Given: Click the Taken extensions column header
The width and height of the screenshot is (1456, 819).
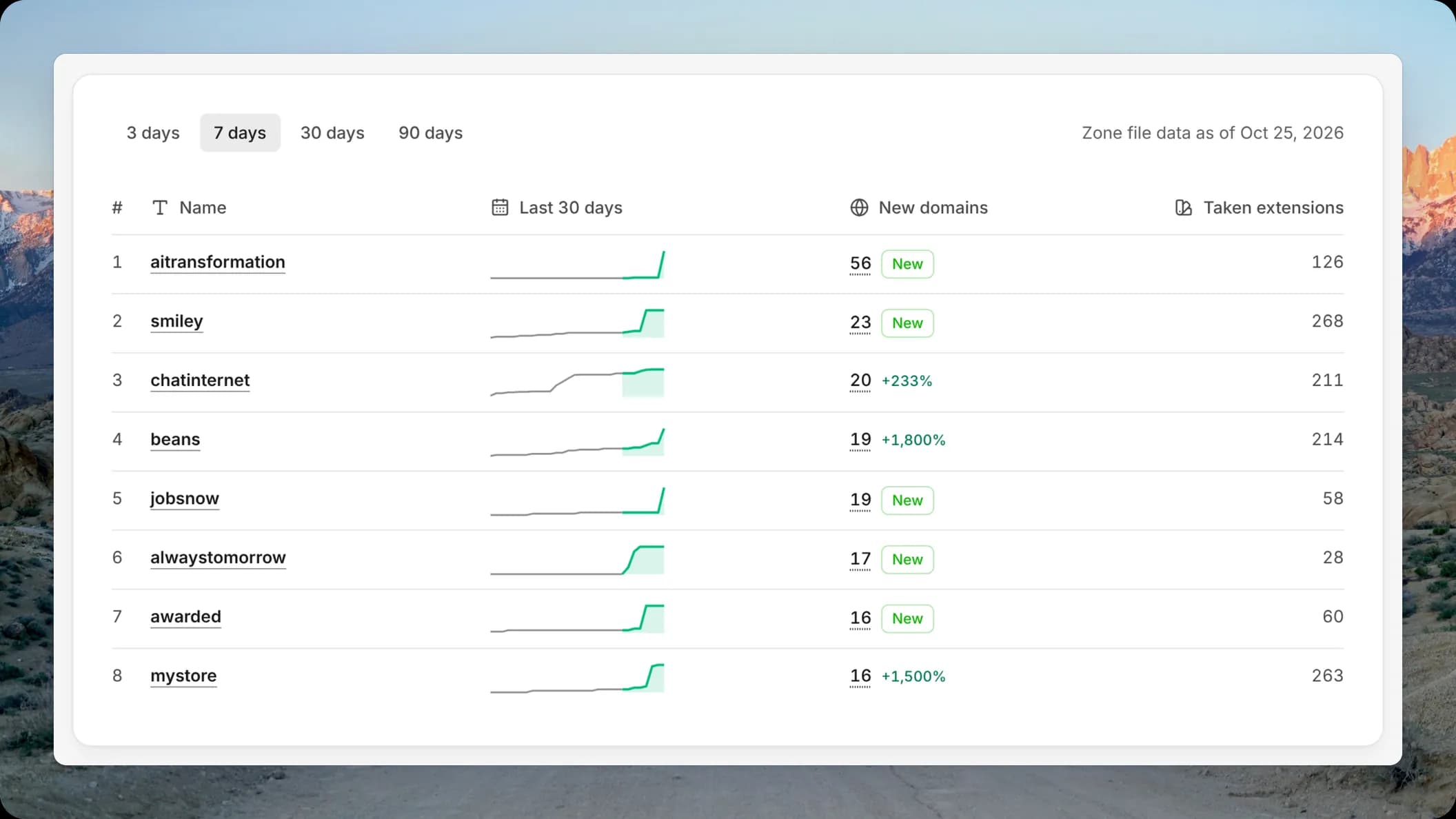Looking at the screenshot, I should (1260, 208).
